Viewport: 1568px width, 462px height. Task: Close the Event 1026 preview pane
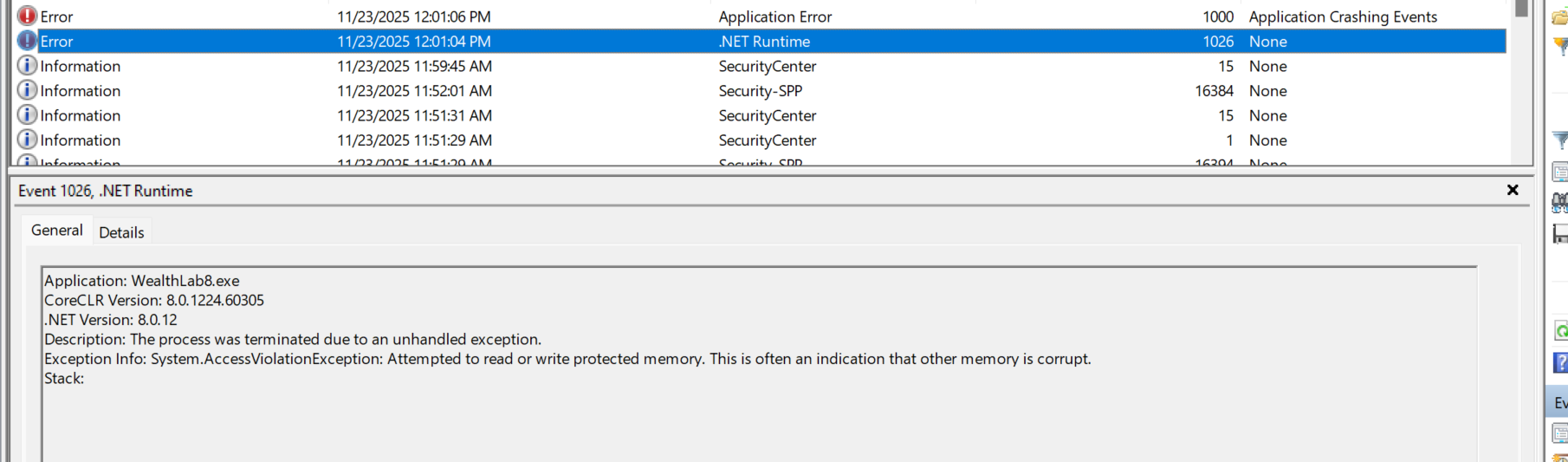[1513, 190]
